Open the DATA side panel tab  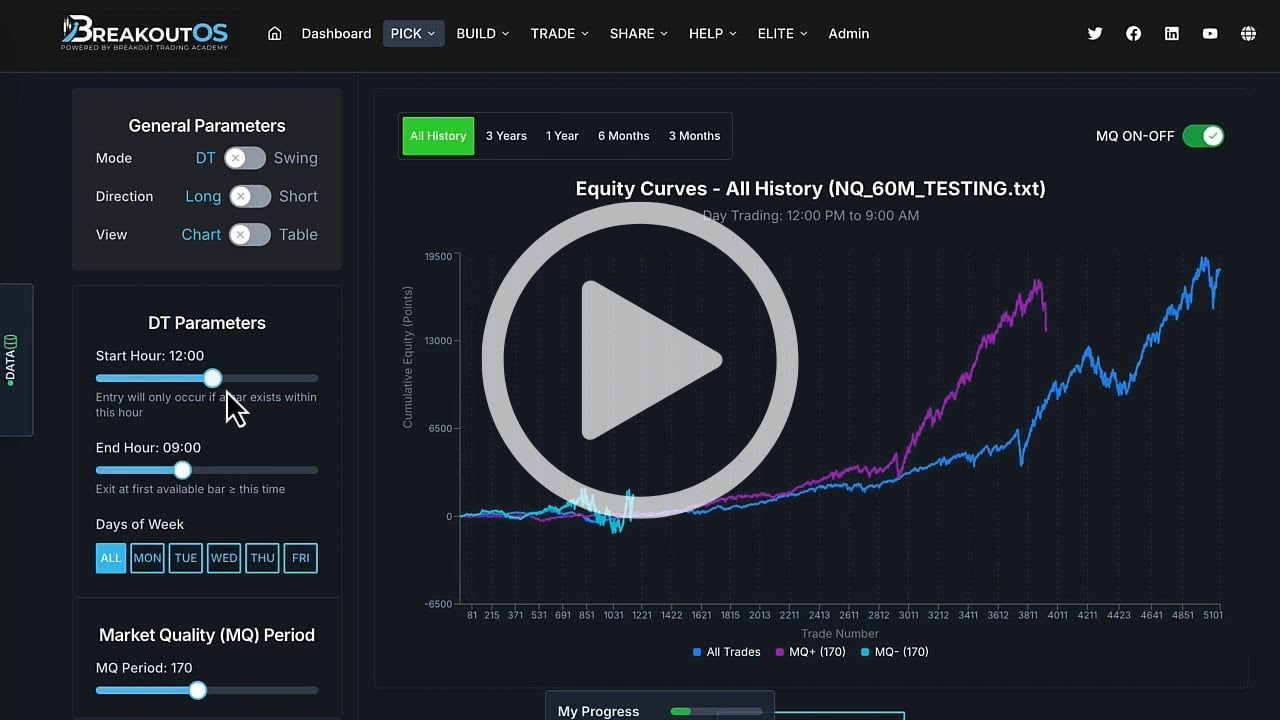[12, 360]
